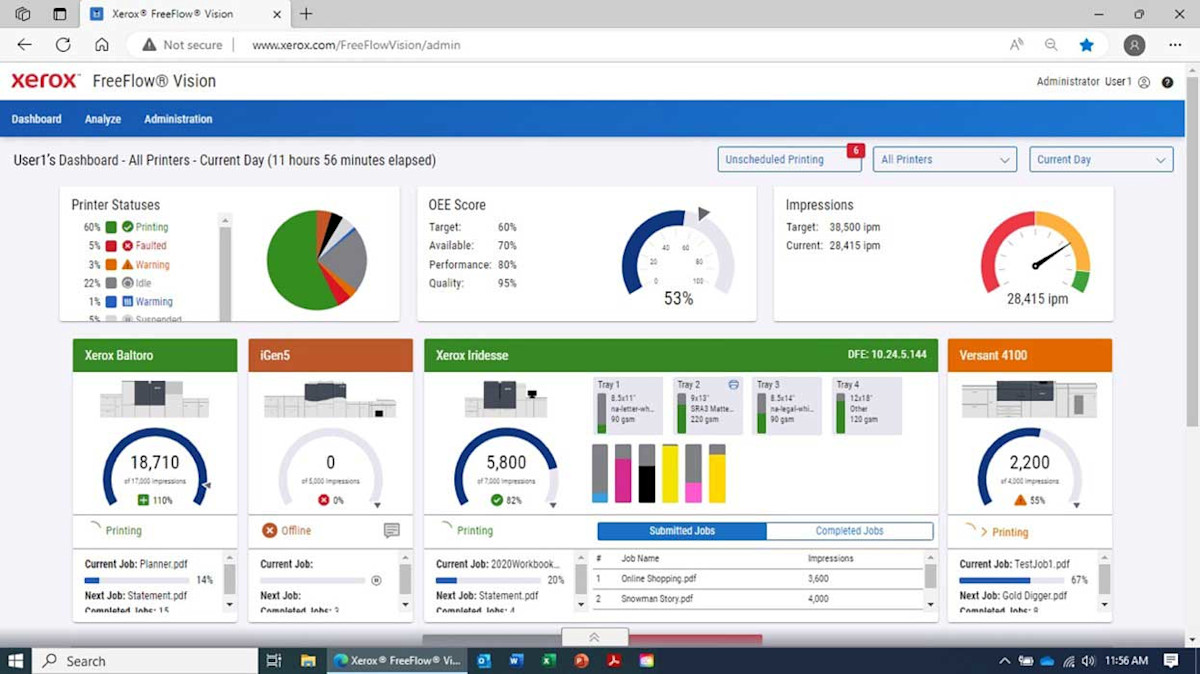
Task: Select the Completed Jobs tab
Action: (x=849, y=531)
